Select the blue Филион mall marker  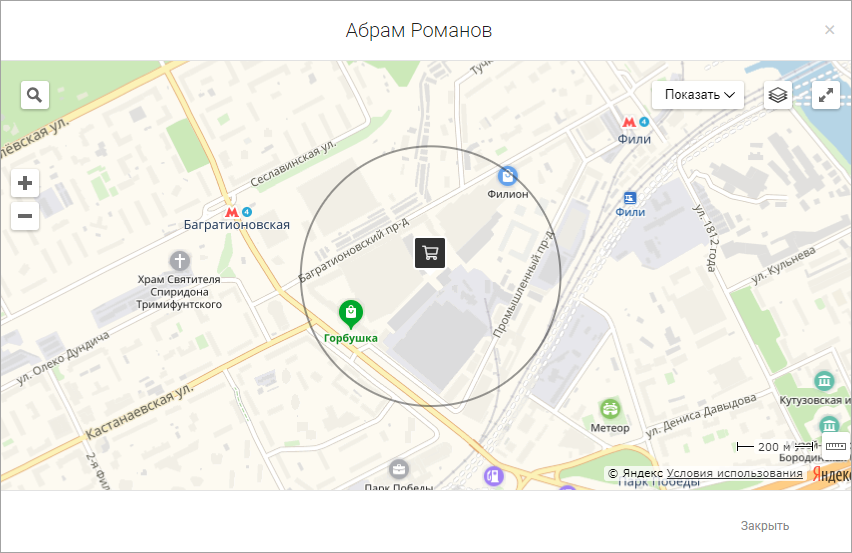[x=508, y=176]
